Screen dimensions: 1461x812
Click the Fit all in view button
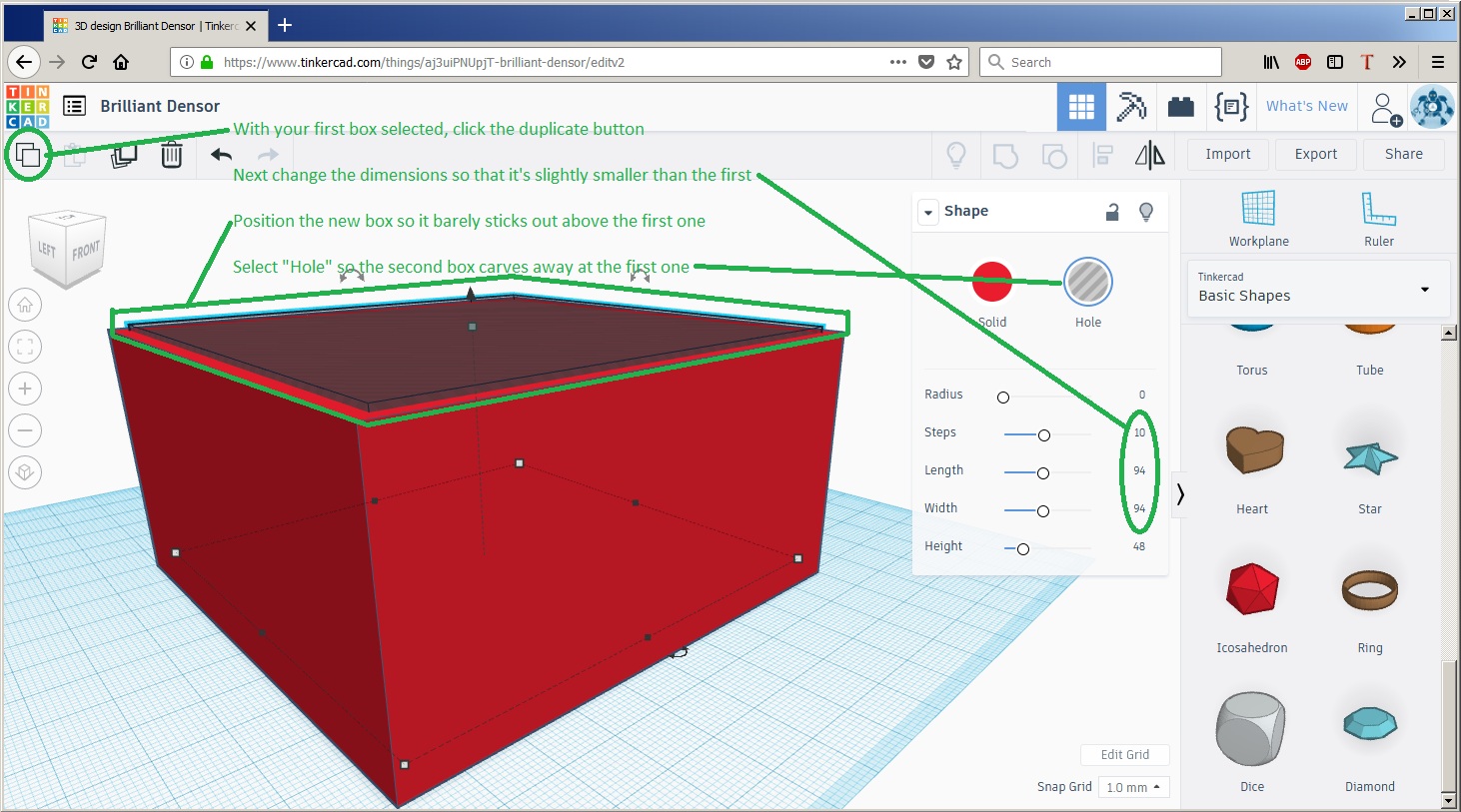click(25, 347)
